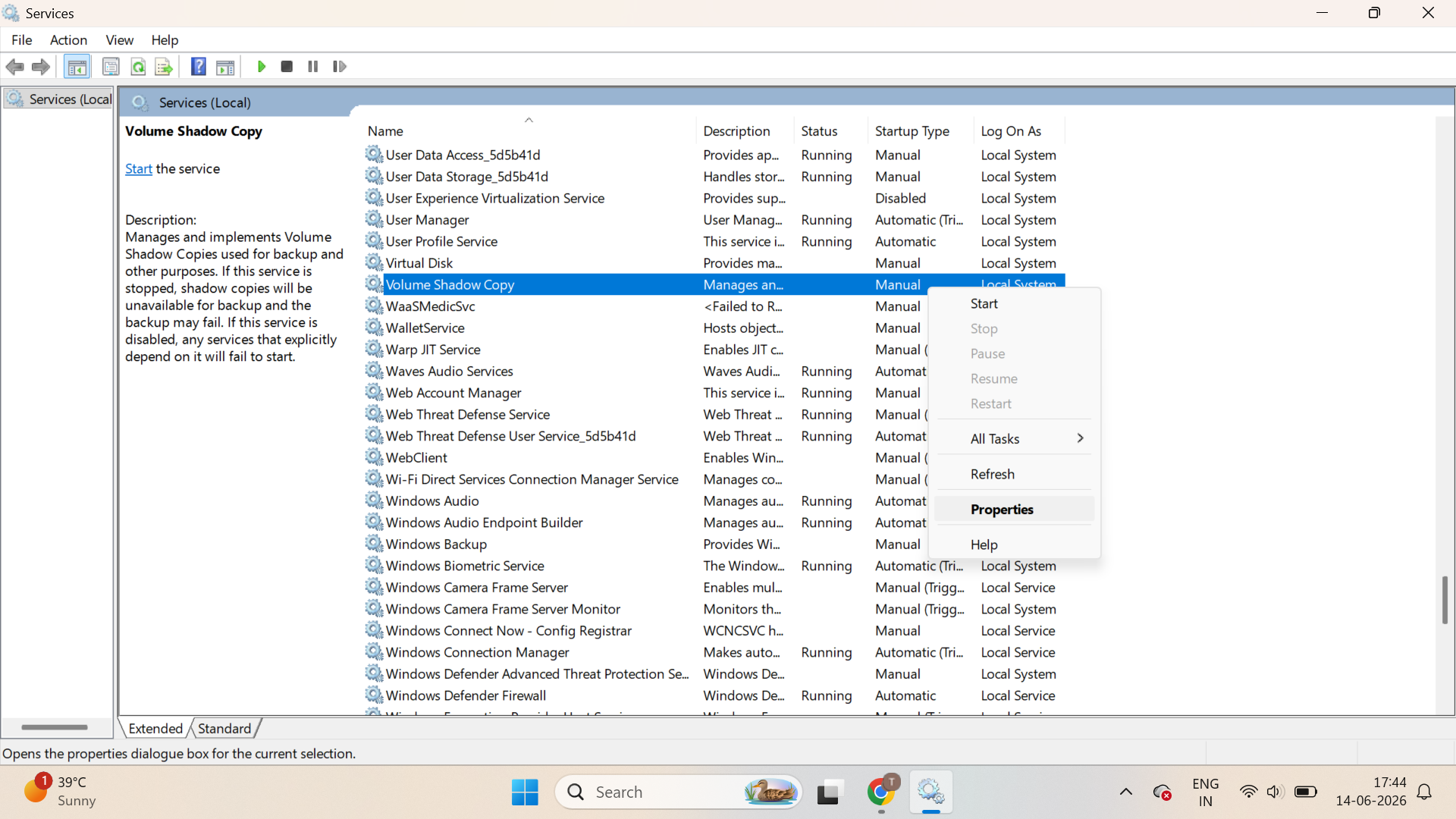Click the Start the service link

(139, 168)
